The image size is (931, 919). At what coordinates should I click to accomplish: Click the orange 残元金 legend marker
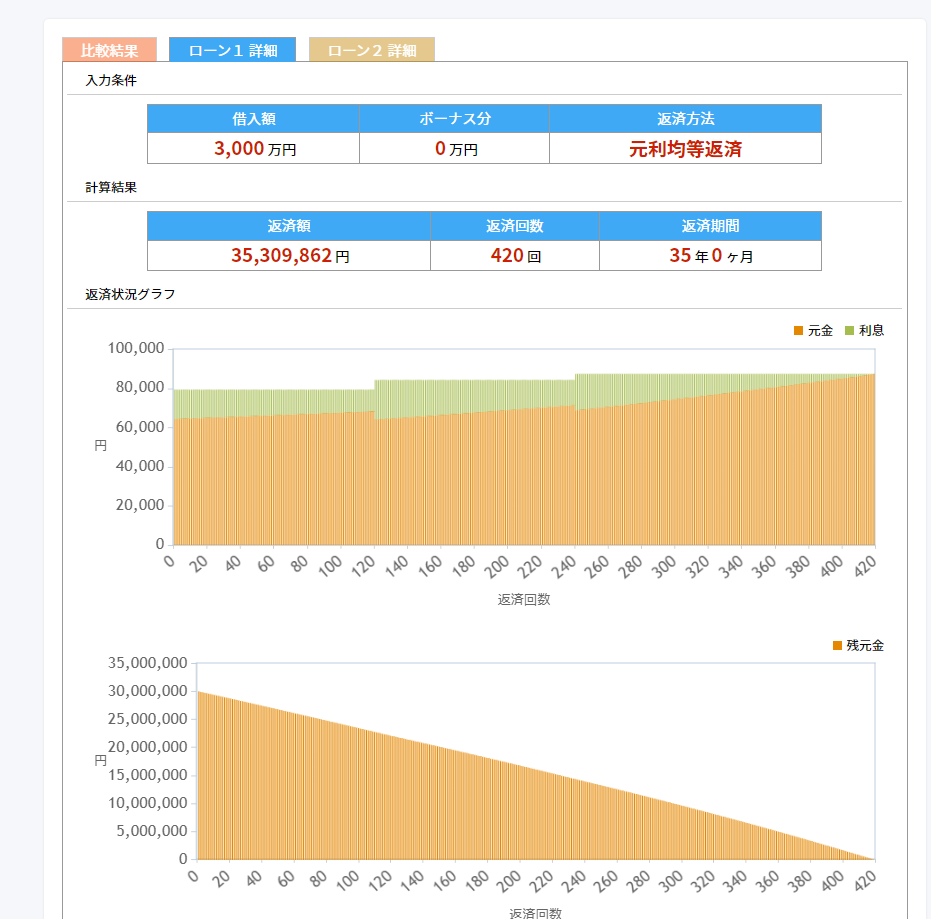(x=838, y=646)
